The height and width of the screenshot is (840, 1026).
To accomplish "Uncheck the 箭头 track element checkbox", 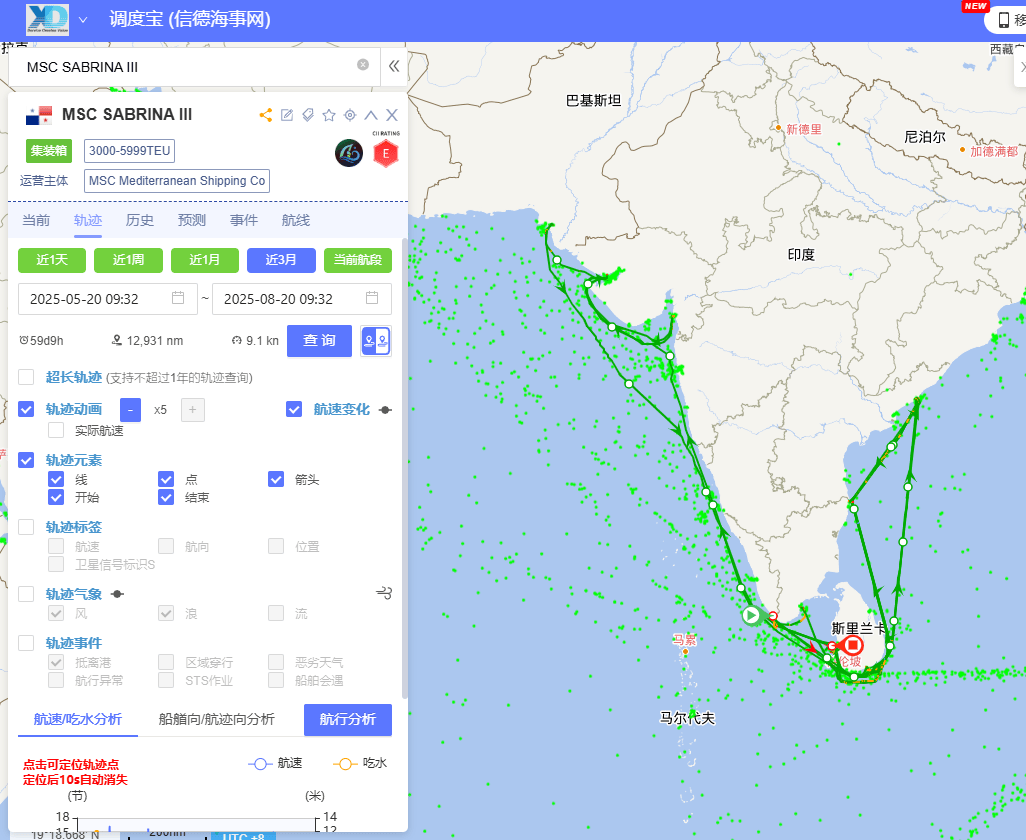I will [276, 480].
